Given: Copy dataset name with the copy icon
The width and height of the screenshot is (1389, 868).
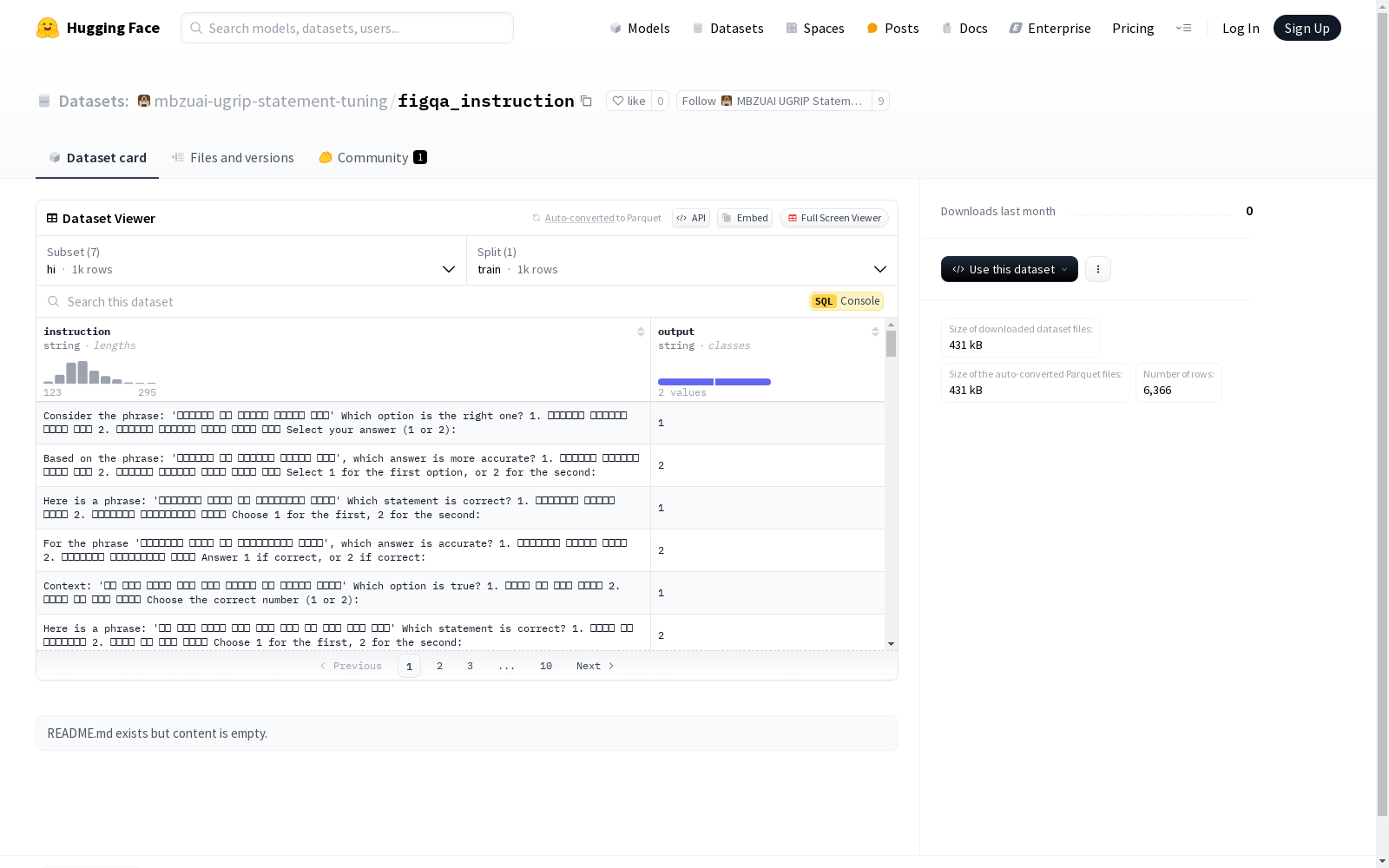Looking at the screenshot, I should [586, 101].
